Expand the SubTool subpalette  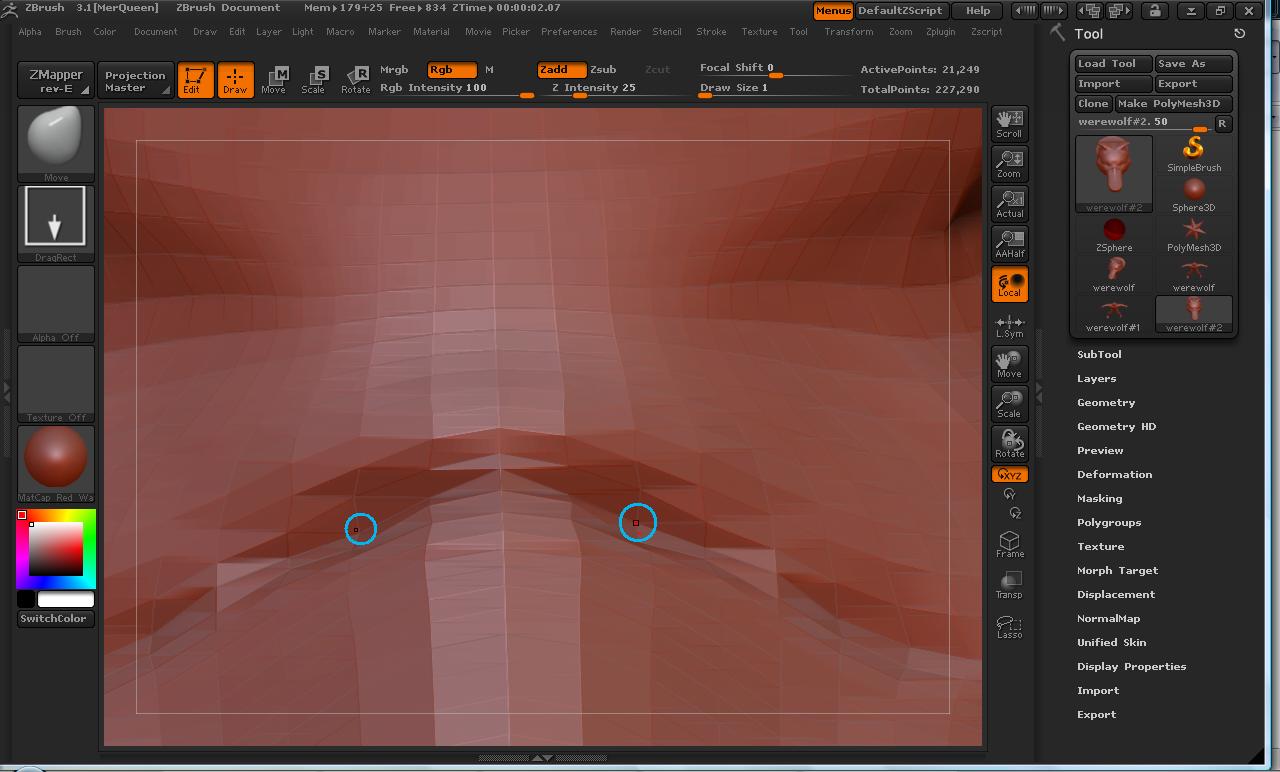point(1099,354)
